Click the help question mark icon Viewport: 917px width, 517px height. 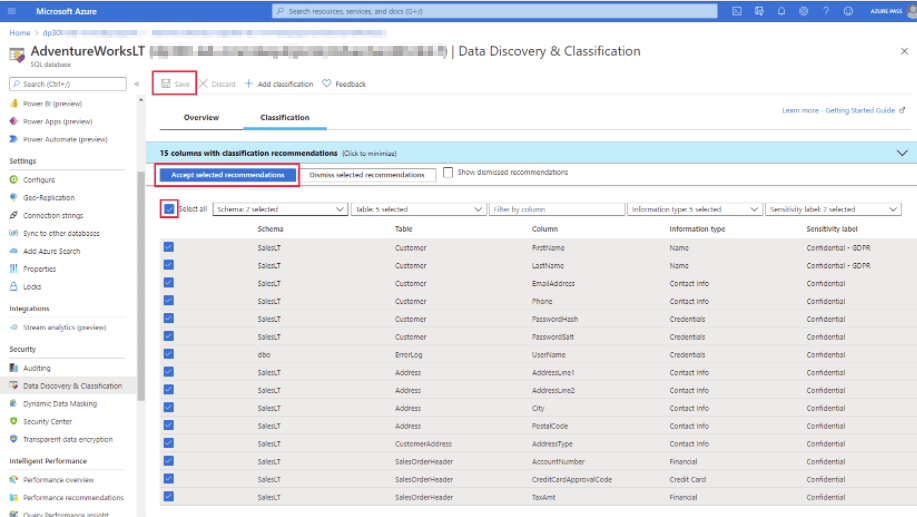tap(826, 11)
